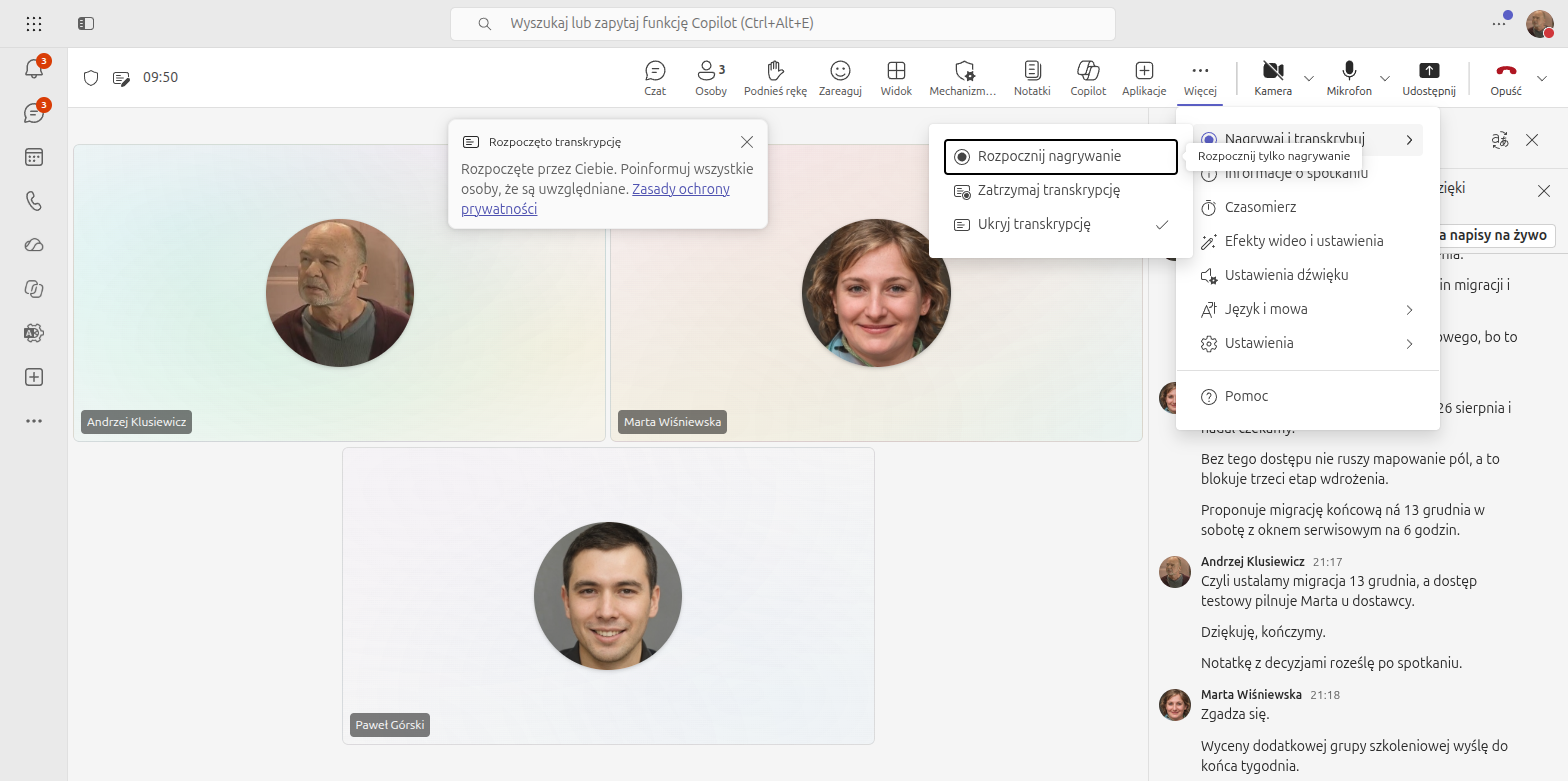Open the app launcher grid
This screenshot has height=781, width=1568.
coord(34,23)
